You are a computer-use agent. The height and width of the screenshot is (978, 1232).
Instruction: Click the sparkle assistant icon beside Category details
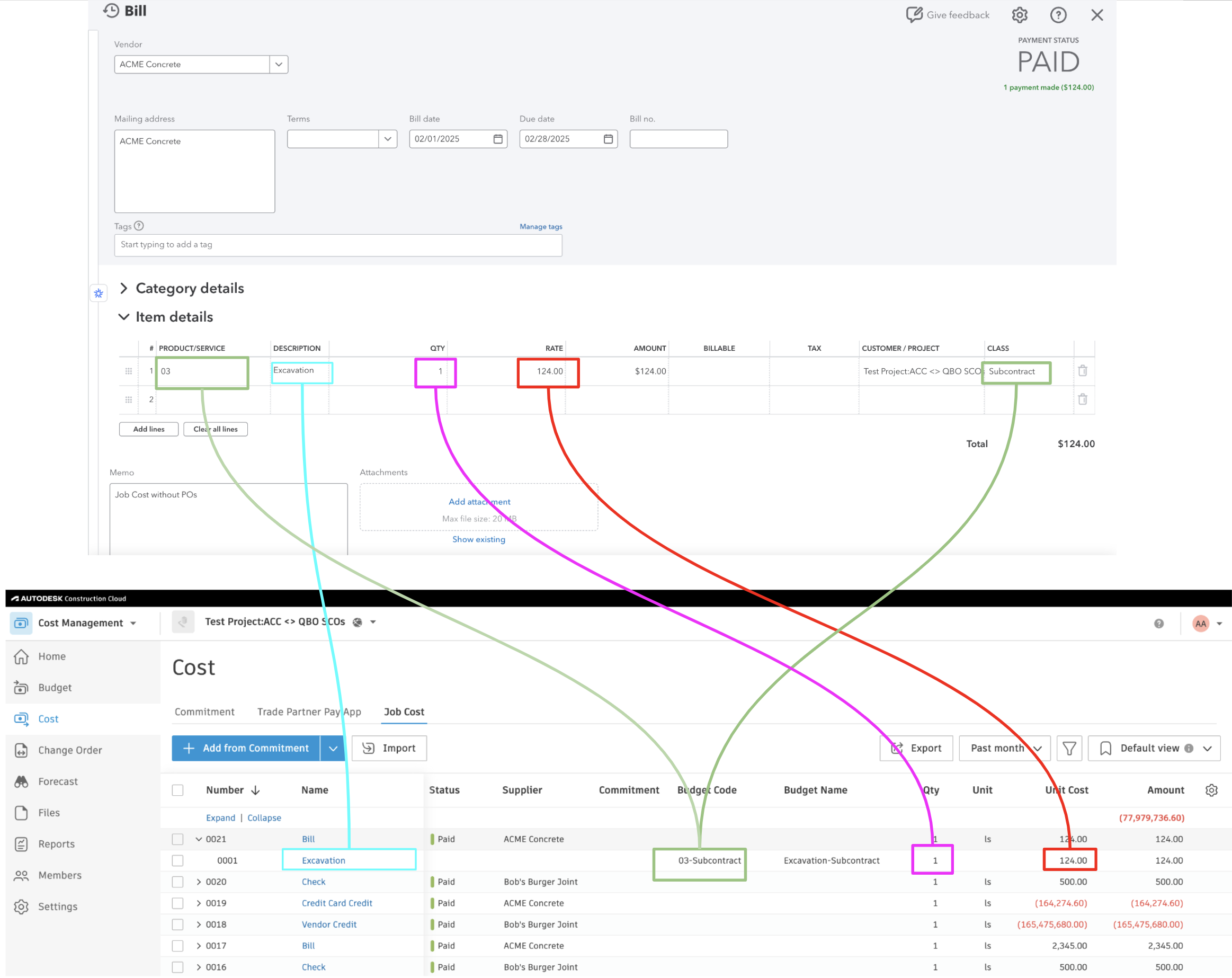pos(99,293)
